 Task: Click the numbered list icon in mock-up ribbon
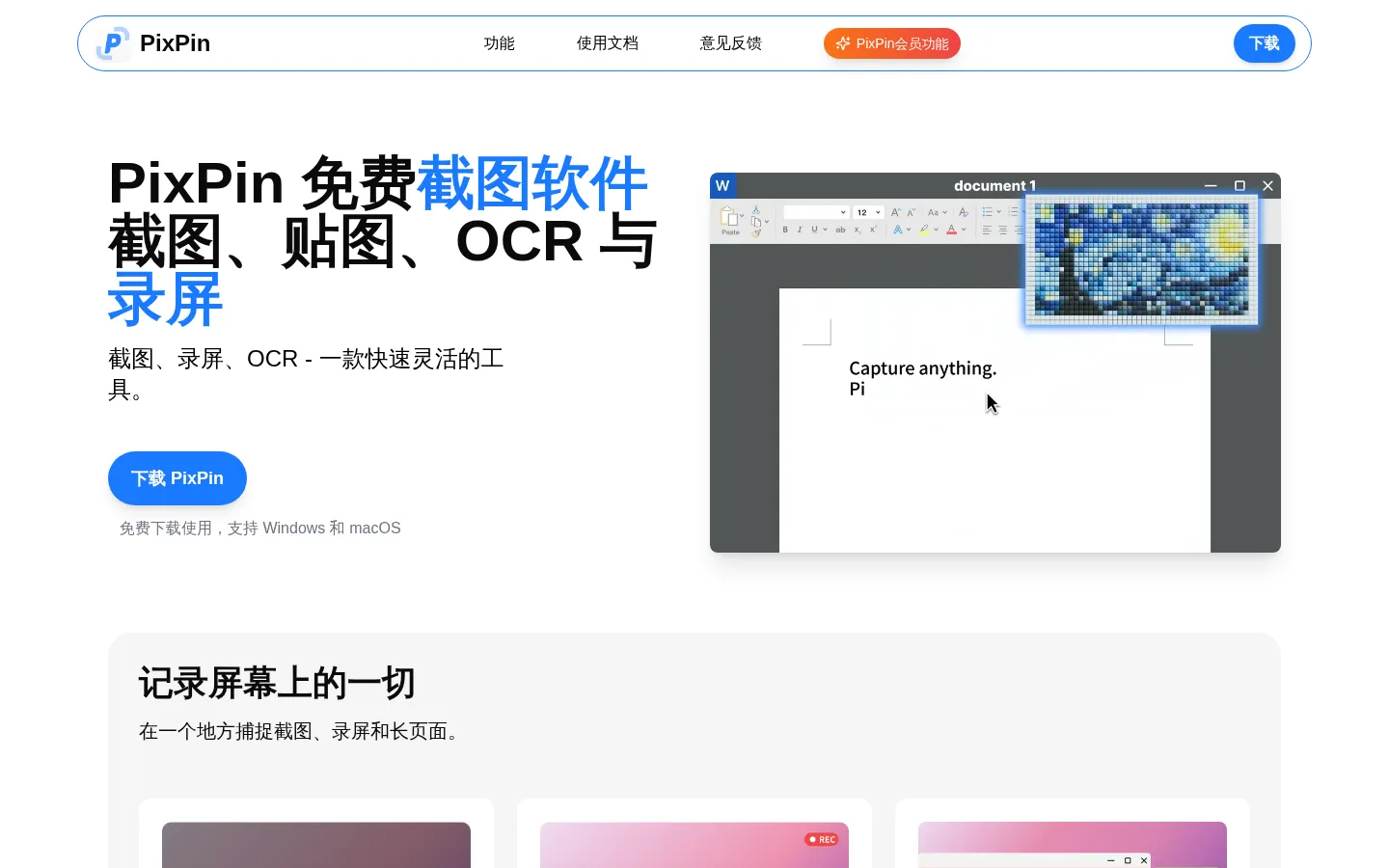[1013, 211]
